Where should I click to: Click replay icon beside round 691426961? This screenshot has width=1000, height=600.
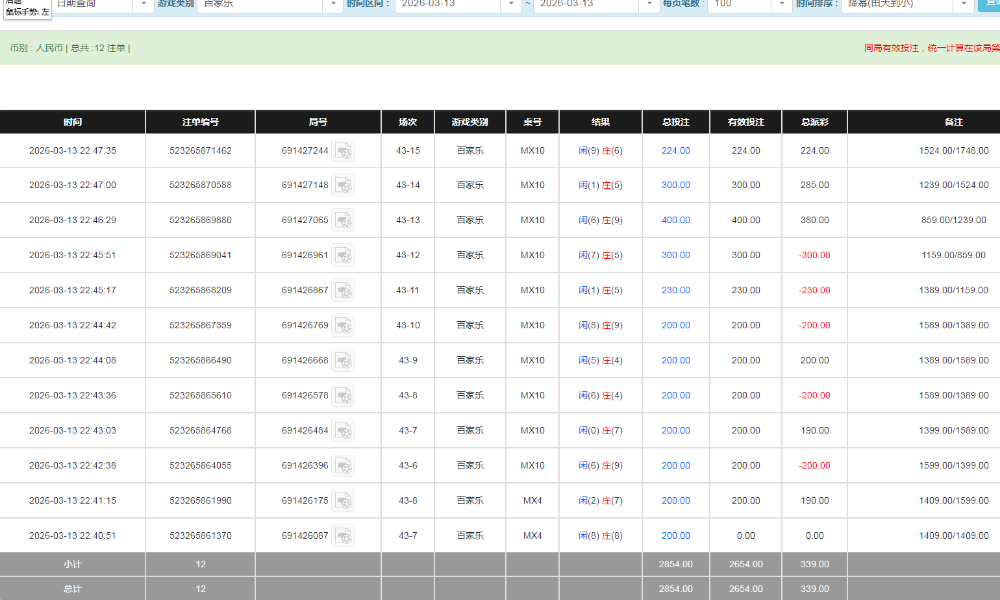tap(343, 256)
